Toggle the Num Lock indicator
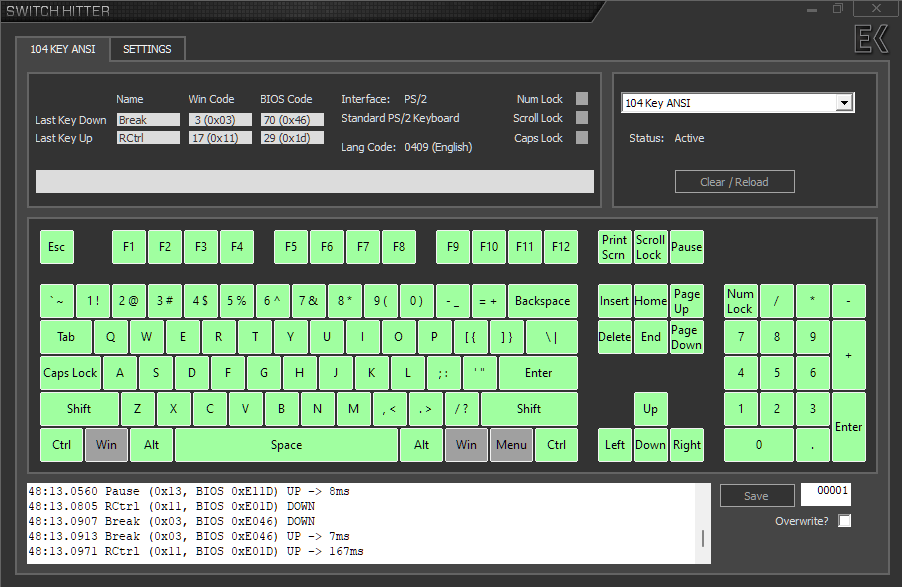902x587 pixels. pyautogui.click(x=581, y=99)
